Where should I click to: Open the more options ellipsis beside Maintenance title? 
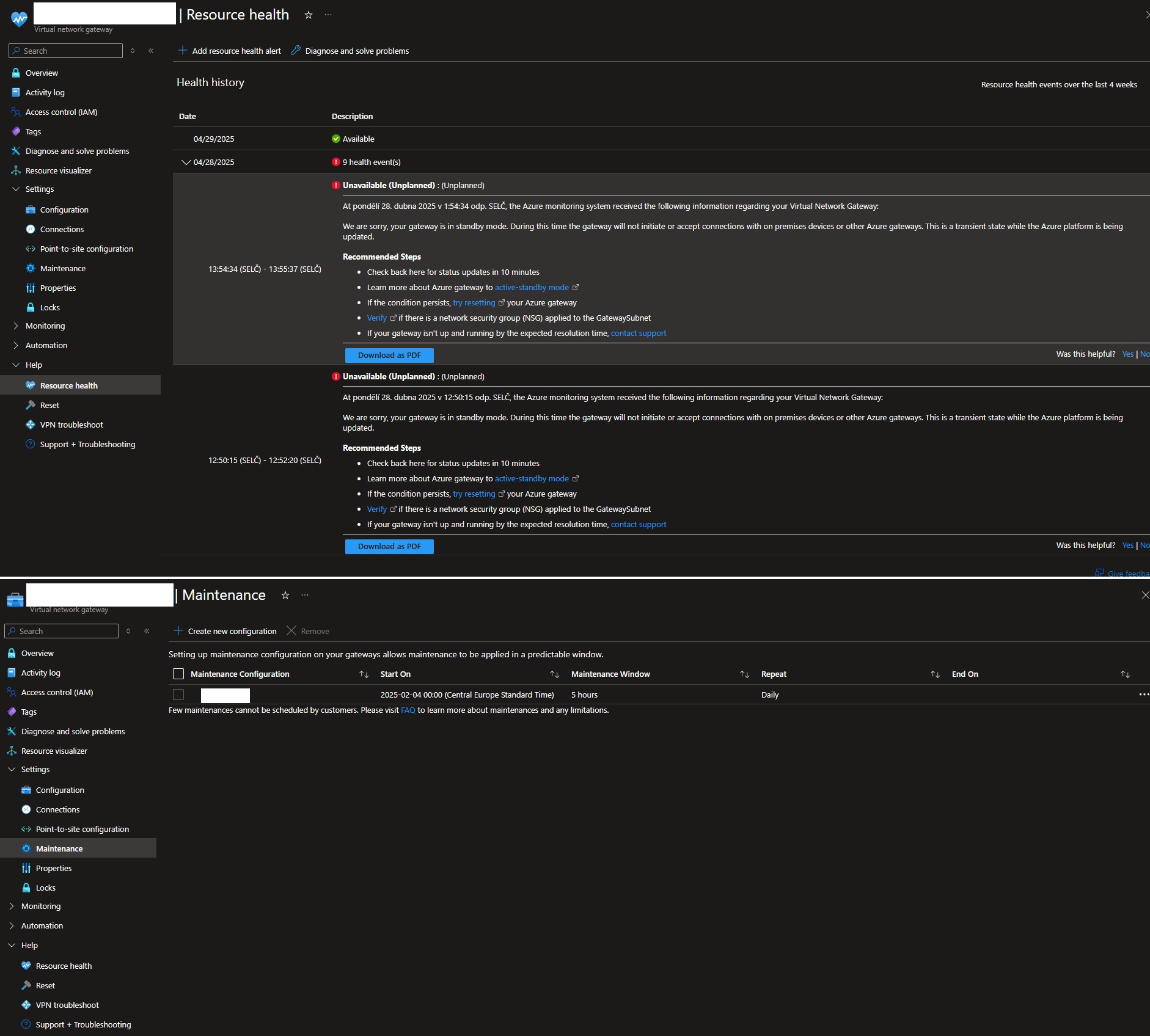point(305,595)
